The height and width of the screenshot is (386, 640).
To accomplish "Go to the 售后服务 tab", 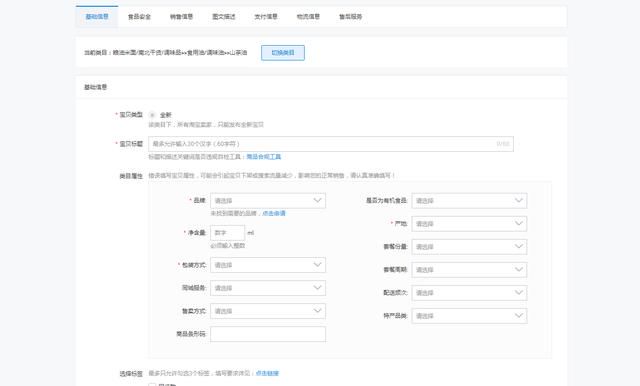I will click(351, 17).
